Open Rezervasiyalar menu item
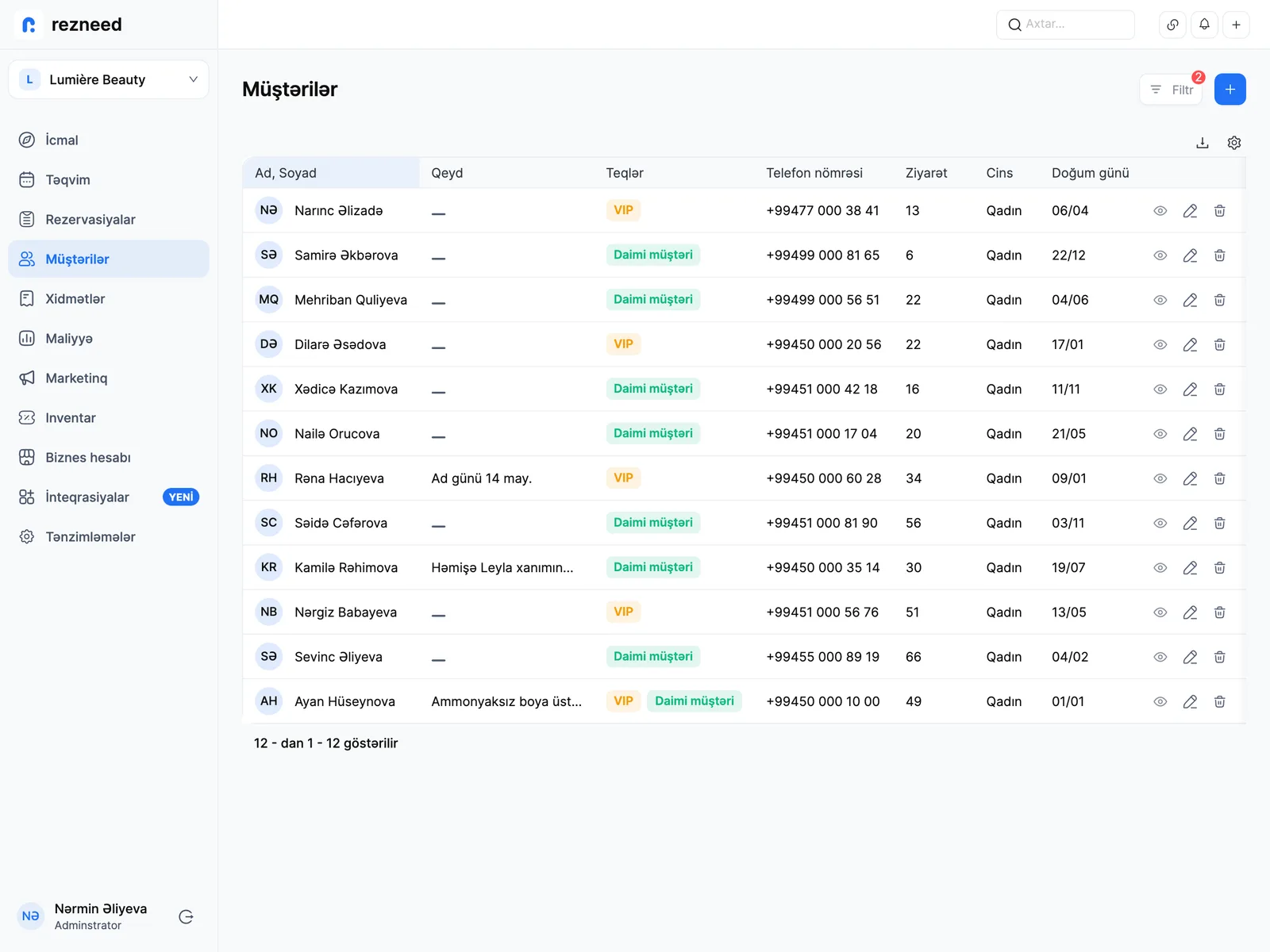 (109, 219)
